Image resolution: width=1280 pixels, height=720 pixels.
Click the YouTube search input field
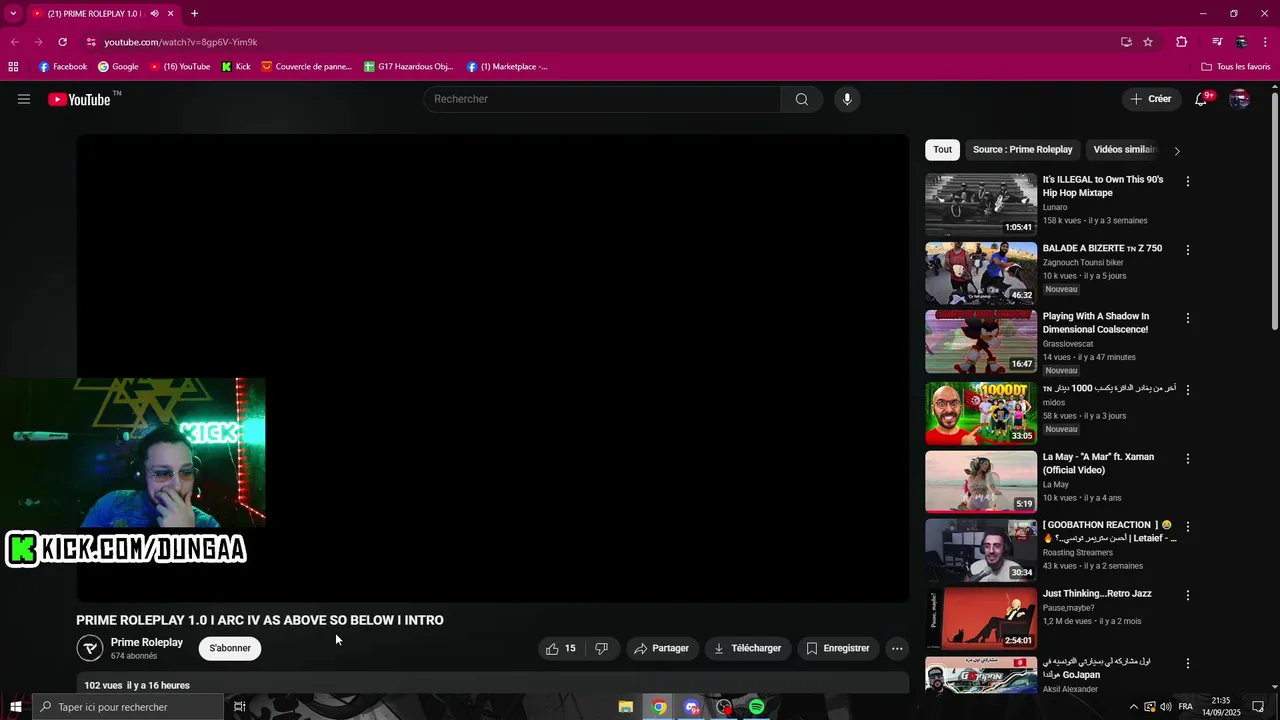(602, 99)
